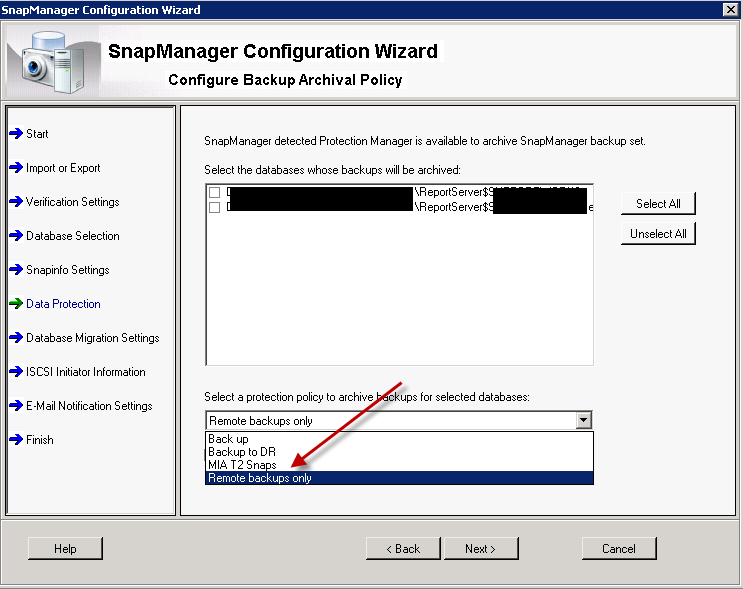Choose the MIA T2 Snaps policy
This screenshot has width=743, height=589.
[x=399, y=465]
